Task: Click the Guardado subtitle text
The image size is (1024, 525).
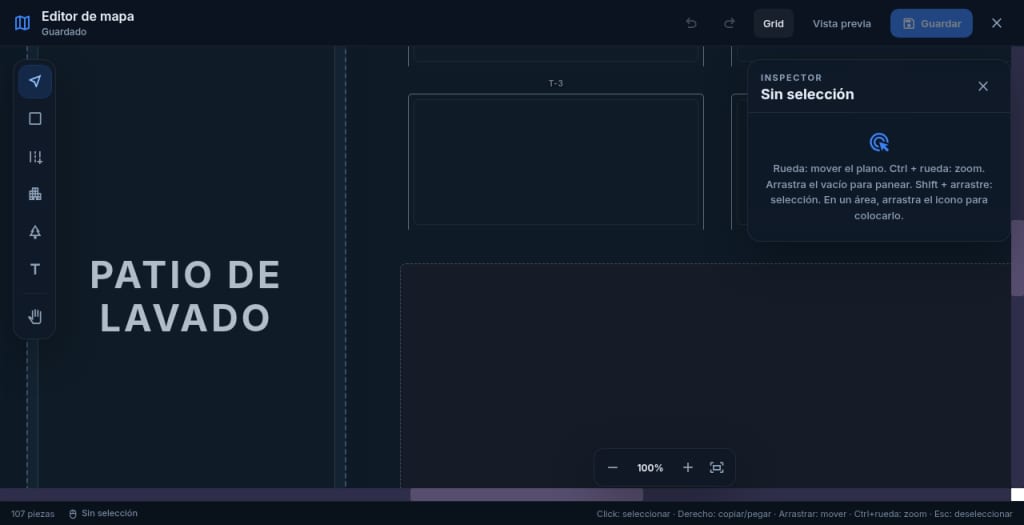Action: click(64, 31)
